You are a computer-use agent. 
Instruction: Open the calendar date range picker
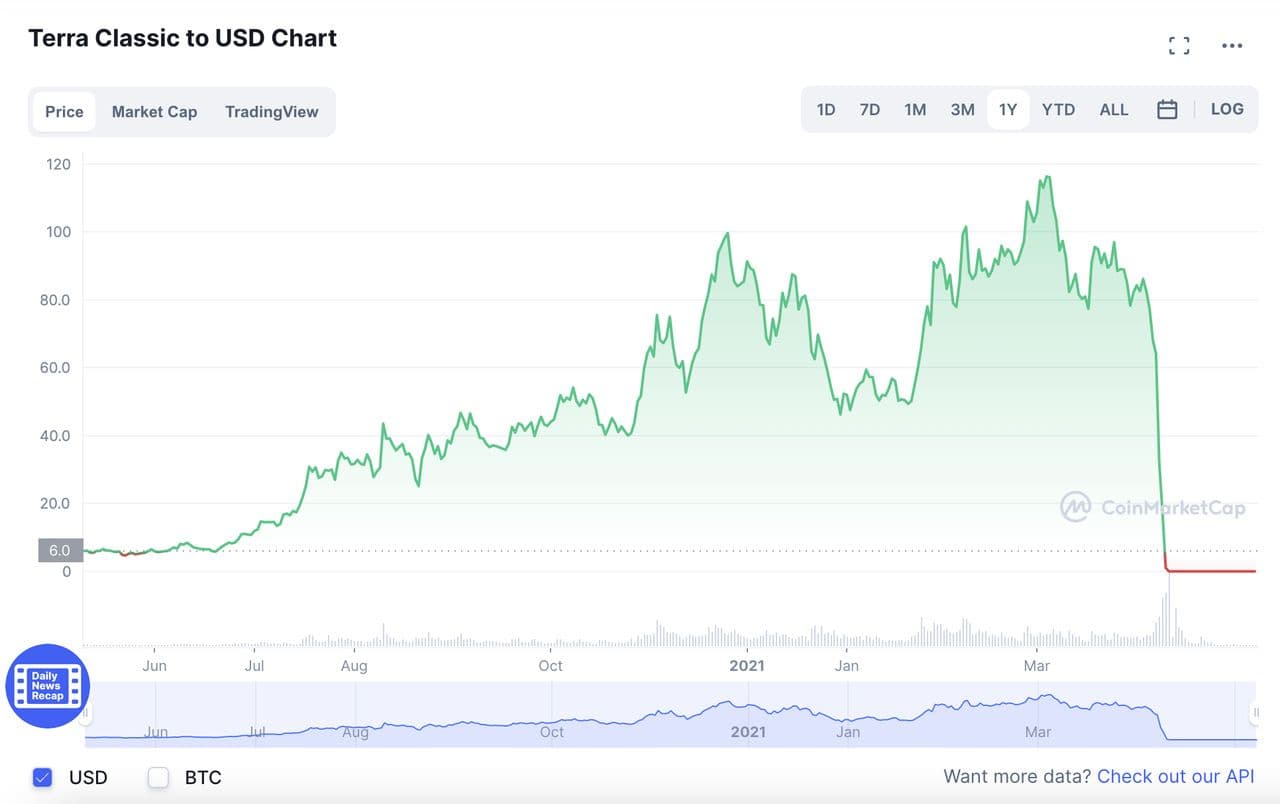(x=1167, y=110)
